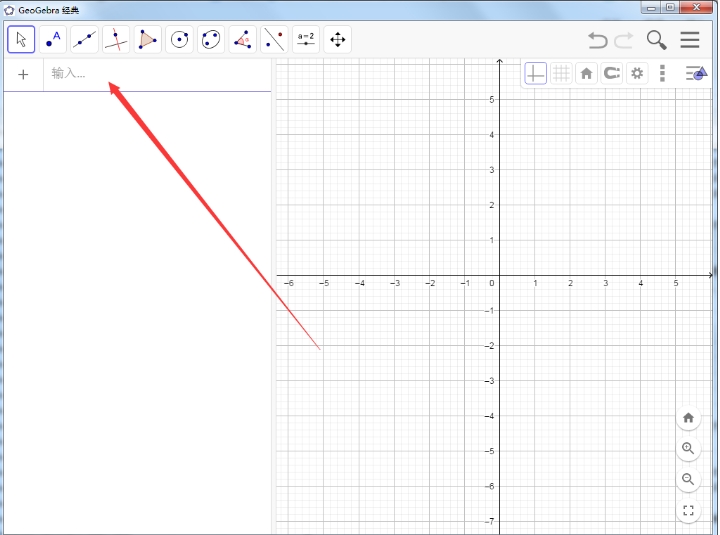Select the Ellipse conic tool

point(211,39)
